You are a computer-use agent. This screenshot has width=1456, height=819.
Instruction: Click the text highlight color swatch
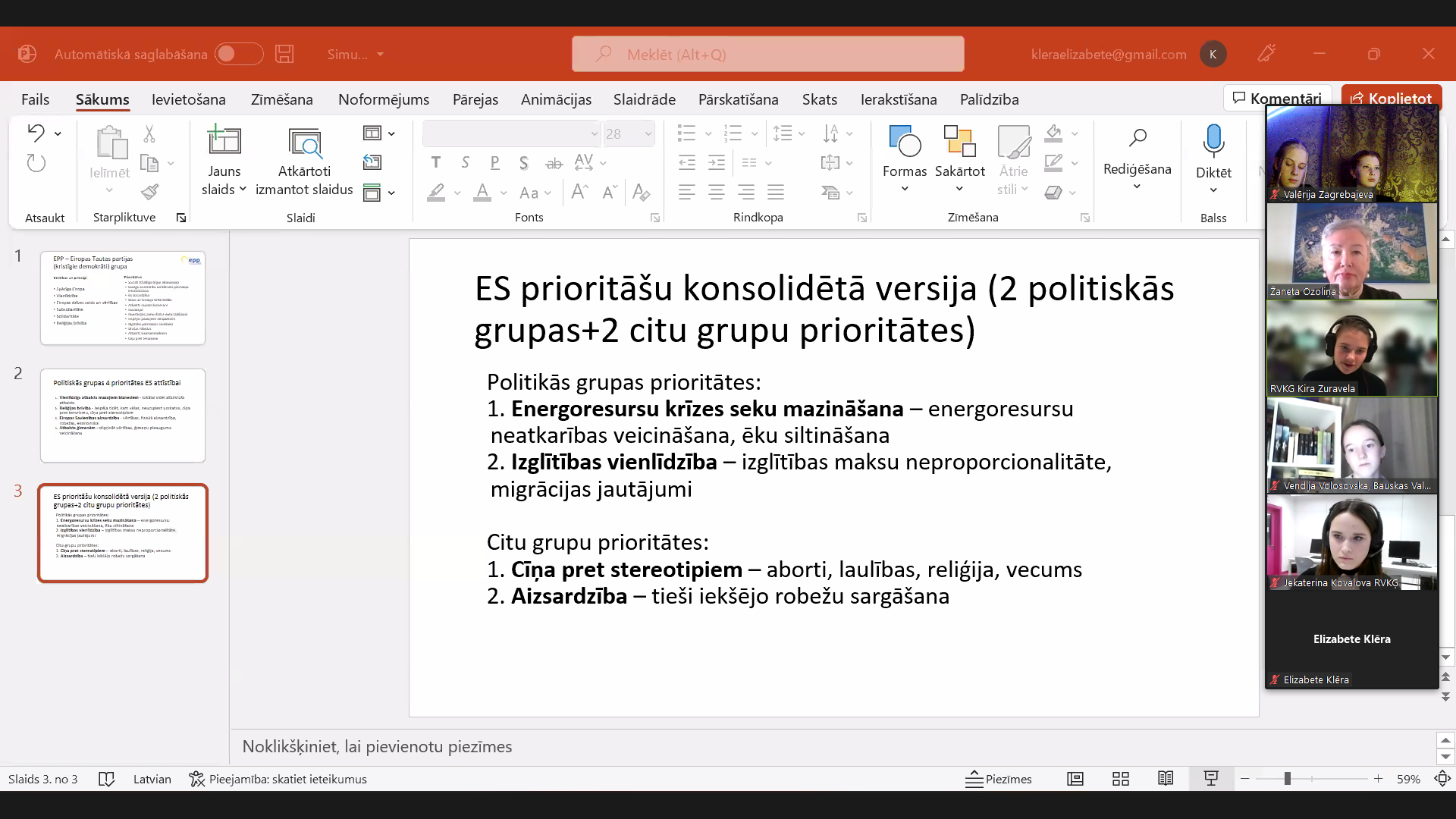(436, 193)
